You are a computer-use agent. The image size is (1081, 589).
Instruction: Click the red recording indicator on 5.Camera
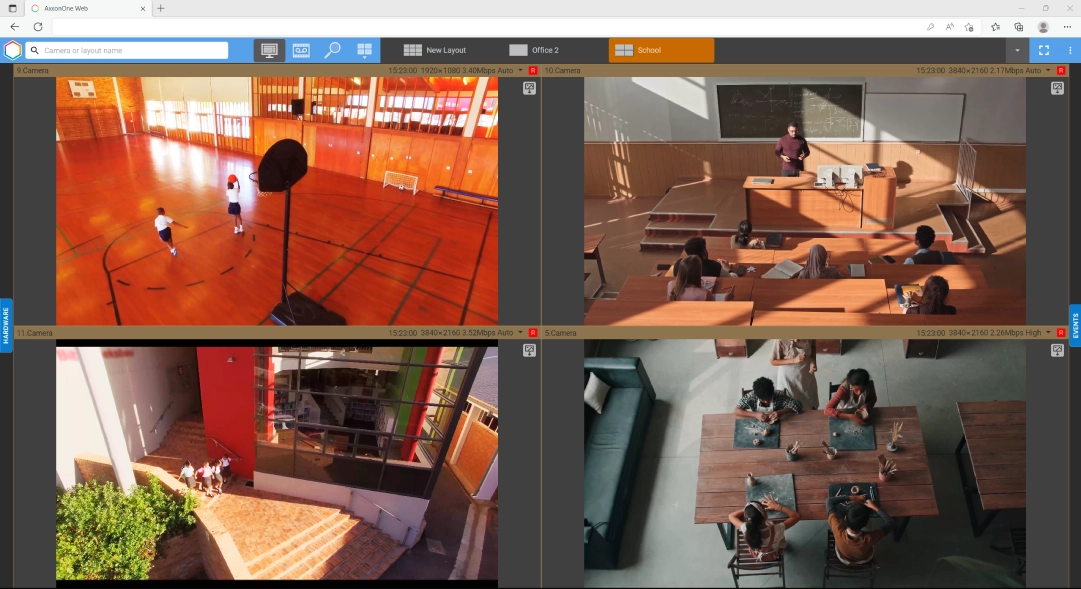[1061, 332]
